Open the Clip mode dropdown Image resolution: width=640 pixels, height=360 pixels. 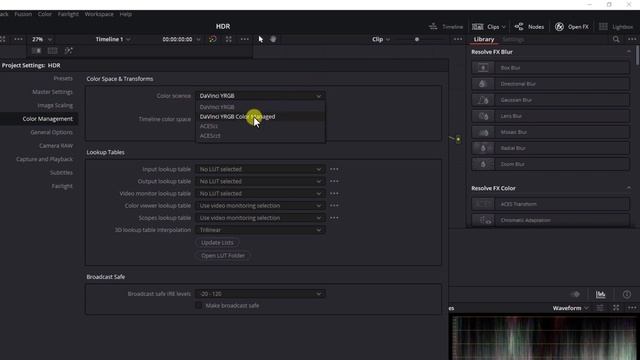coord(381,39)
